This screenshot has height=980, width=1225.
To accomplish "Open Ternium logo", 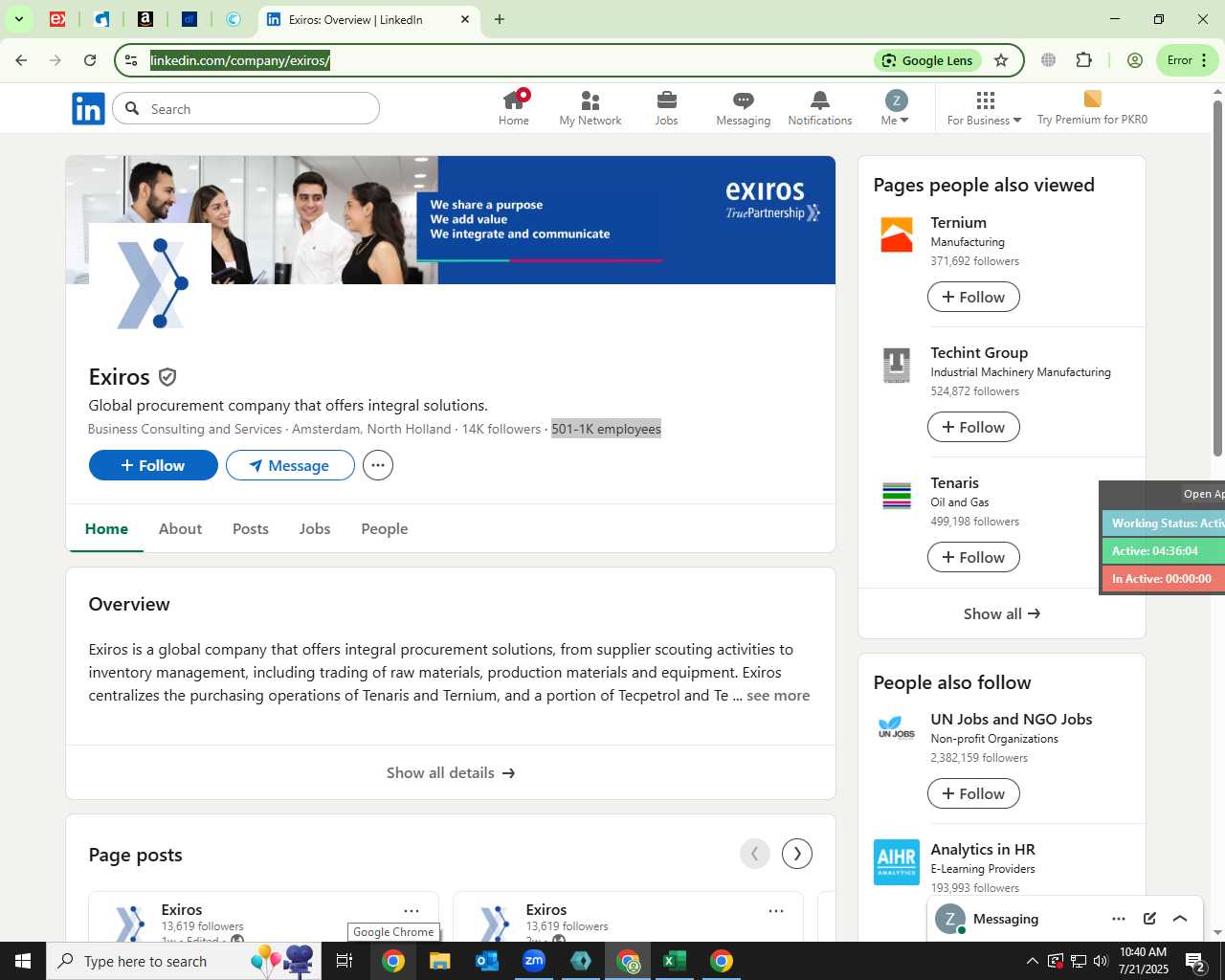I will click(897, 235).
